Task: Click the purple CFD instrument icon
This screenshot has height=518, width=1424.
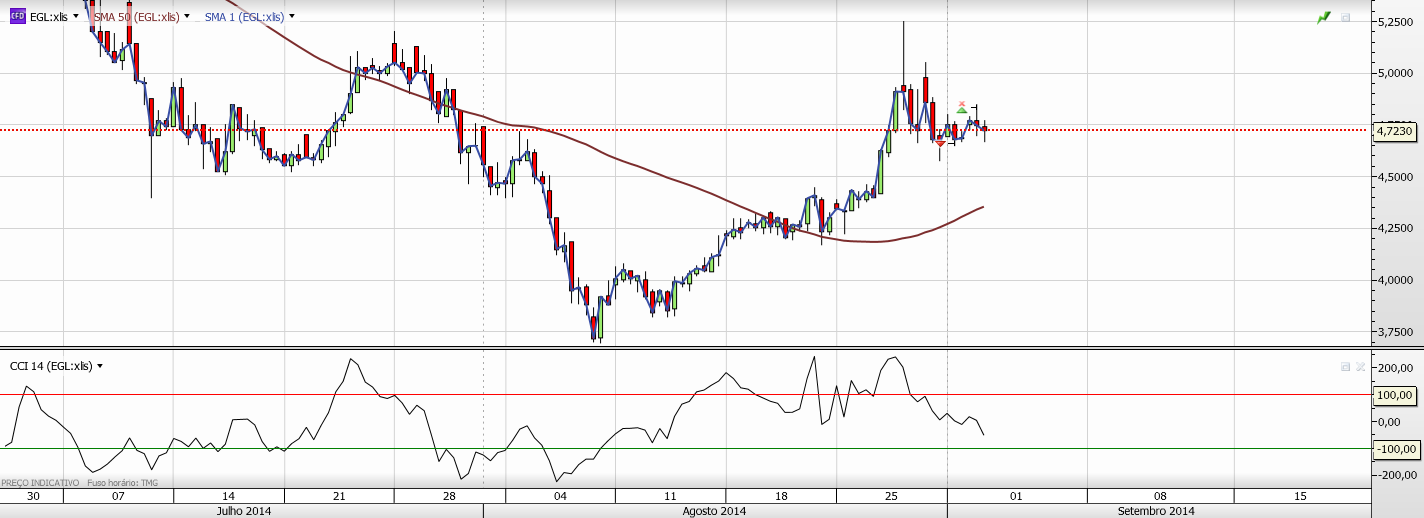Action: (x=17, y=17)
